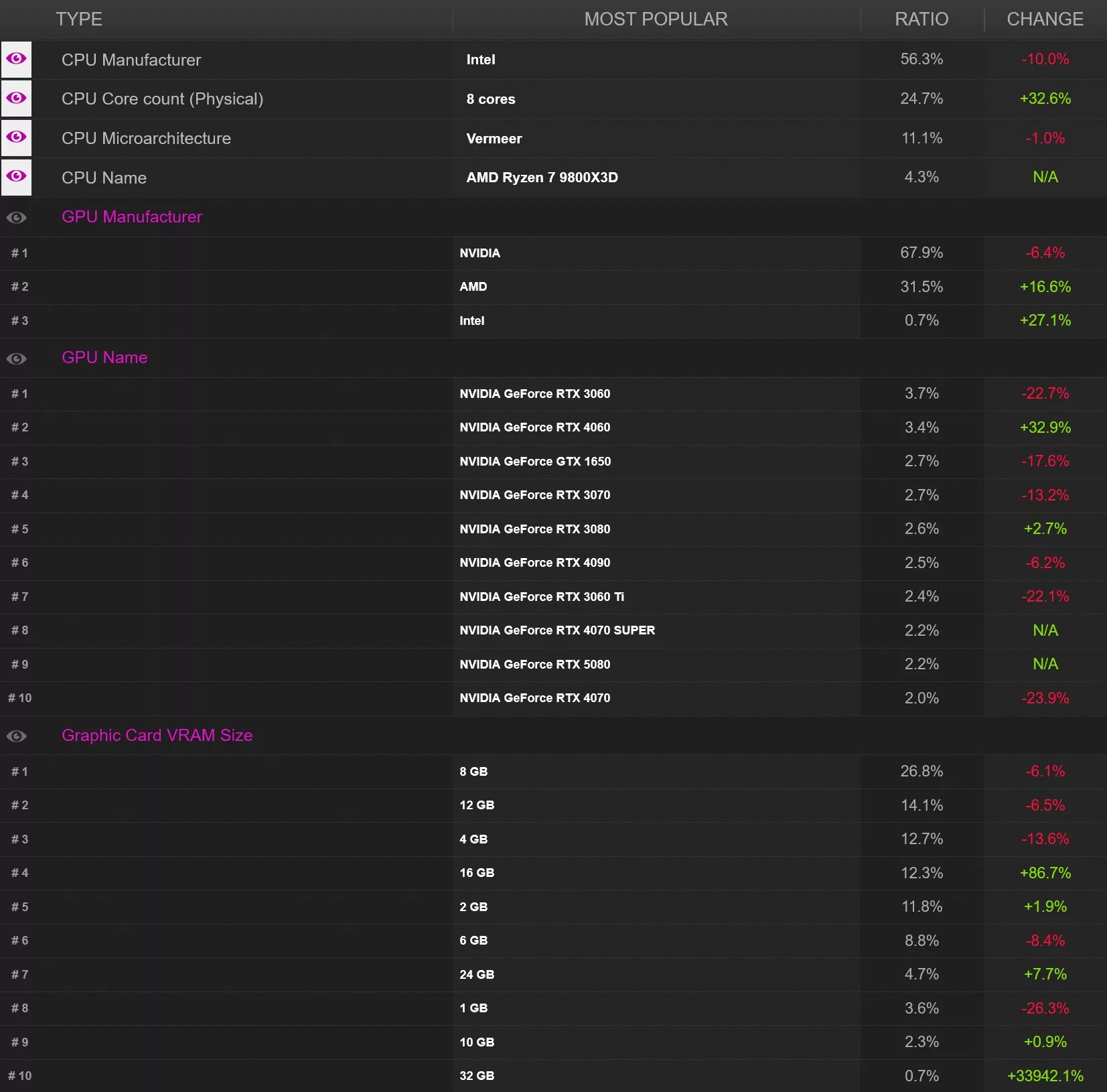This screenshot has width=1107, height=1092.
Task: Select the AMD Ryzen 7 9800X3D entry
Action: (x=542, y=178)
